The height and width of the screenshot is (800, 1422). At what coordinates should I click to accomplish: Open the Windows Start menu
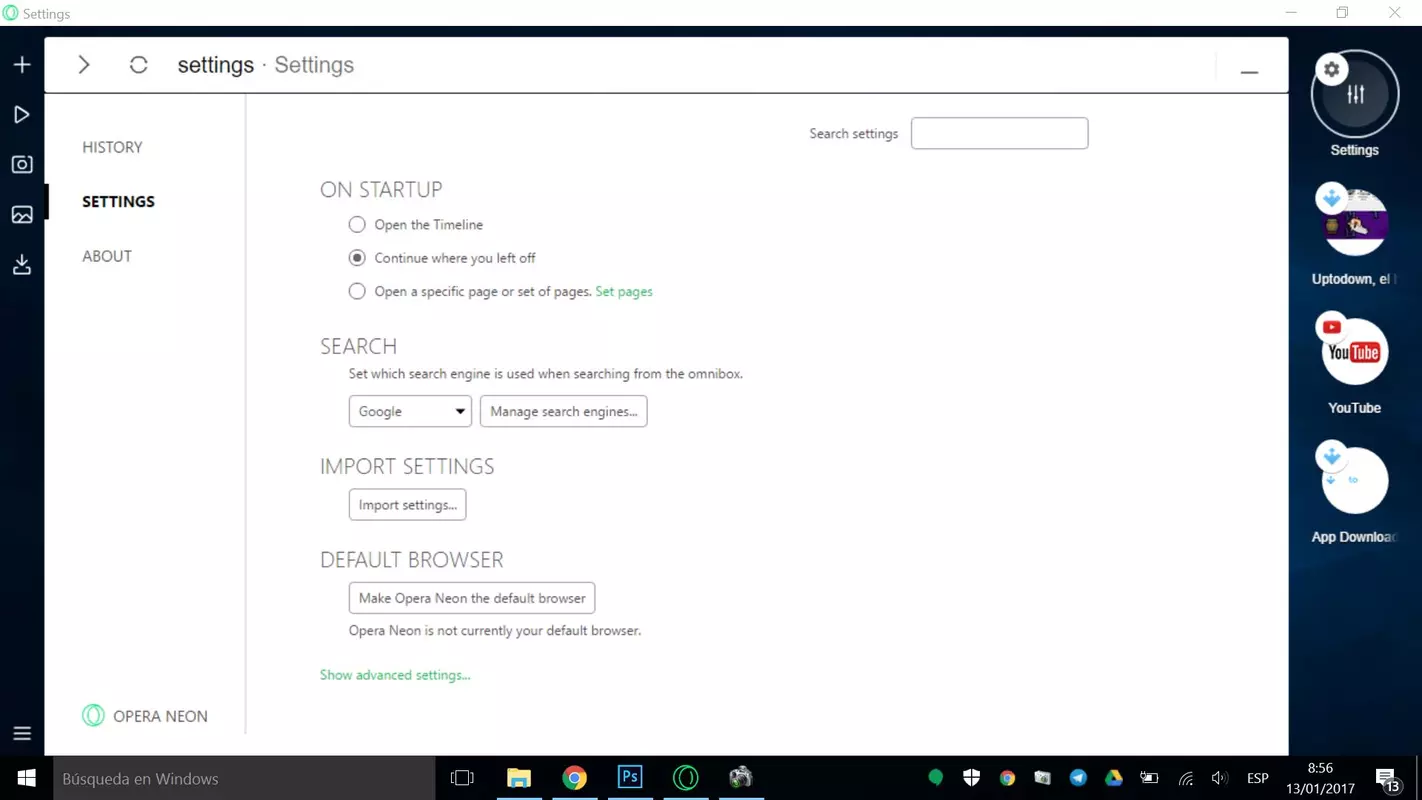coord(27,778)
